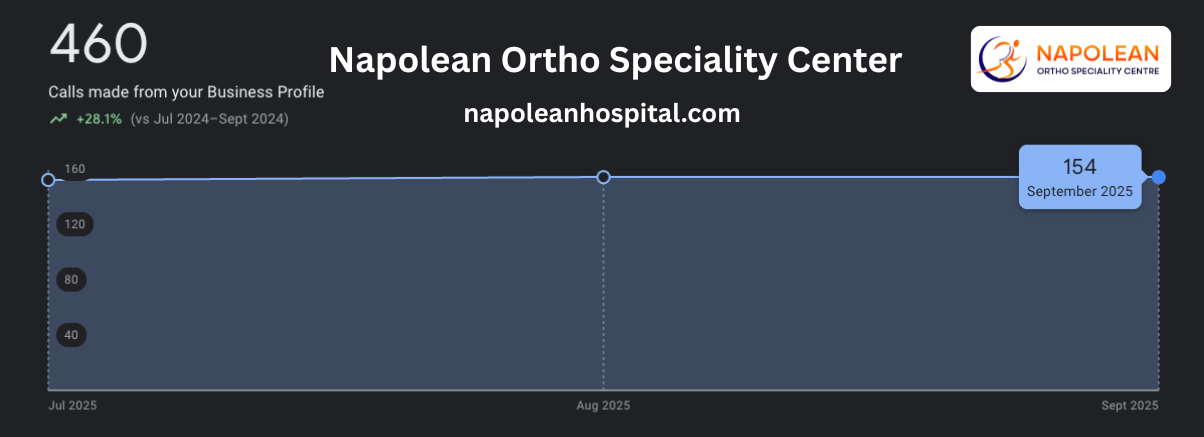Click the 120 y-axis label pill
This screenshot has height=437, width=1204.
coord(74,224)
